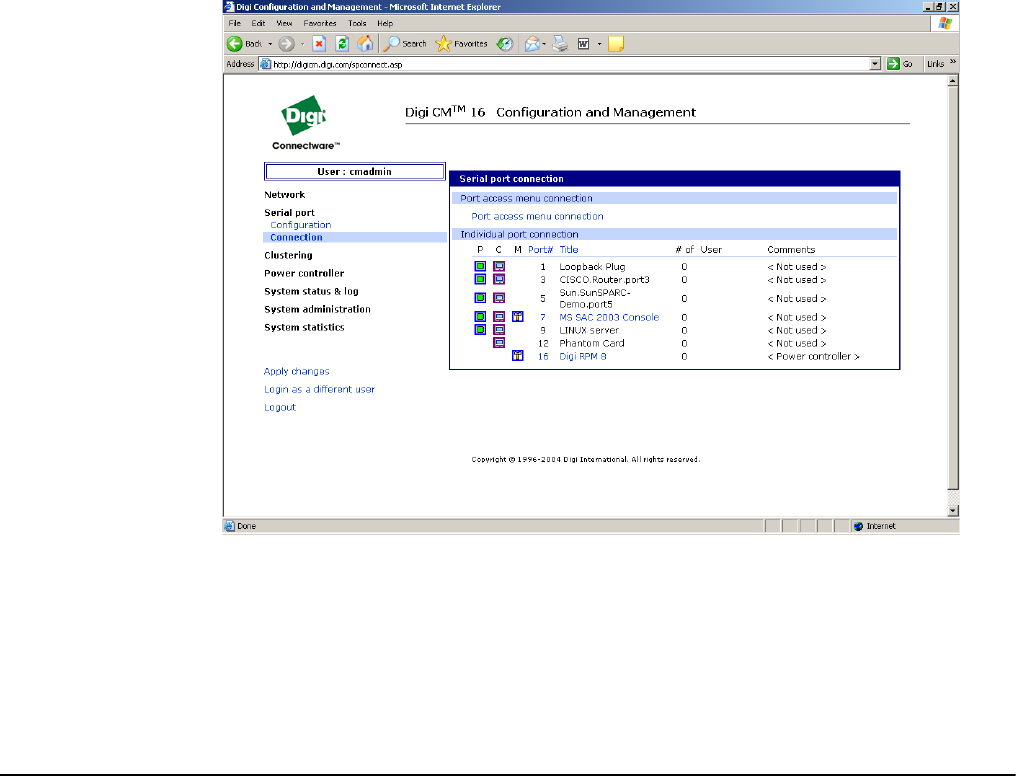Open Serial port Configuration in the sidebar

301,225
